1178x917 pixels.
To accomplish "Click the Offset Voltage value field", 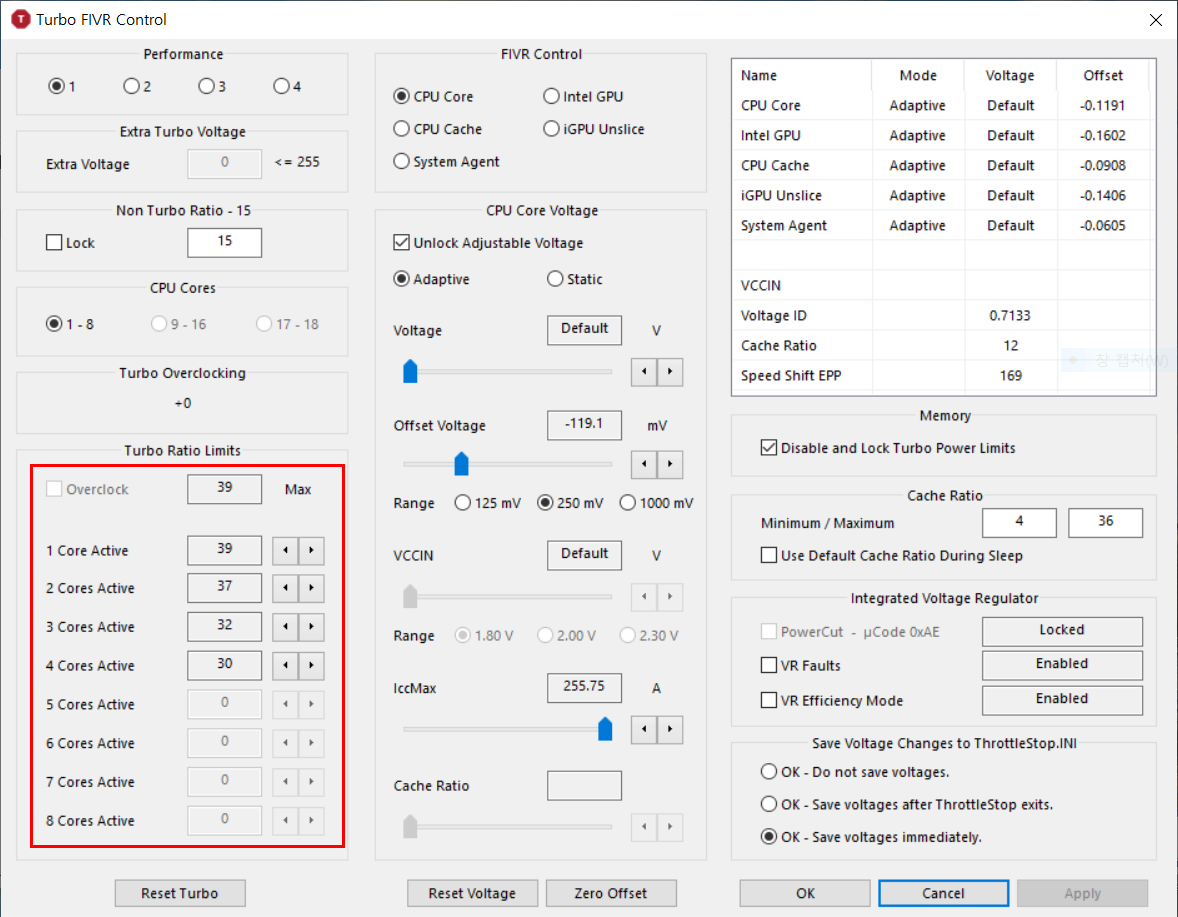I will click(584, 424).
